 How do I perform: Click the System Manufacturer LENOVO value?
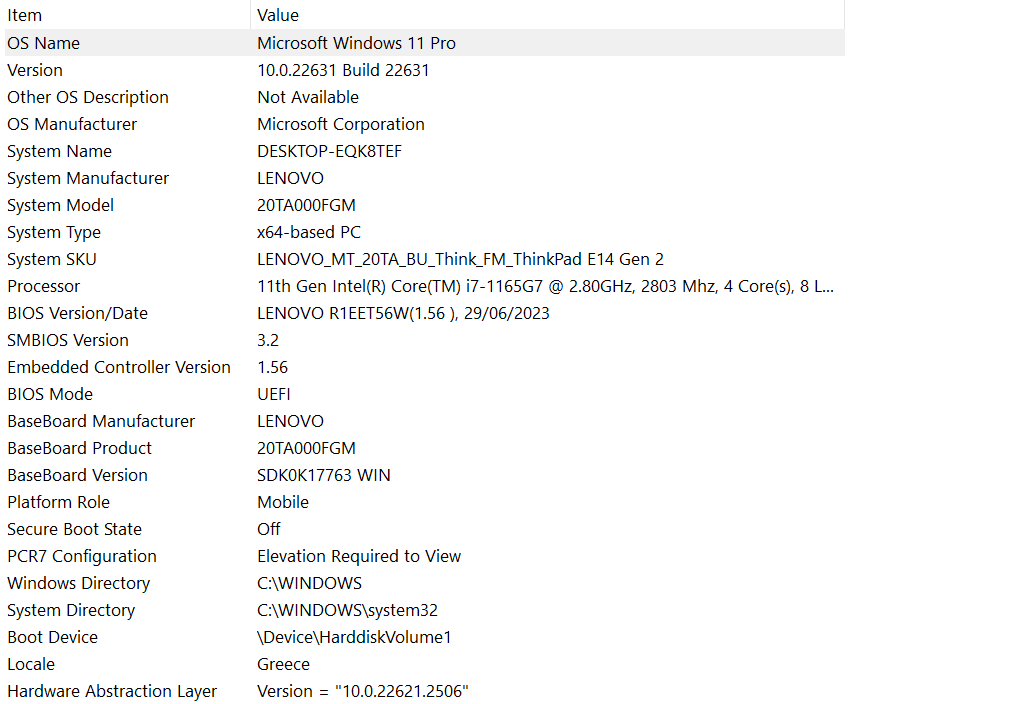click(x=290, y=178)
